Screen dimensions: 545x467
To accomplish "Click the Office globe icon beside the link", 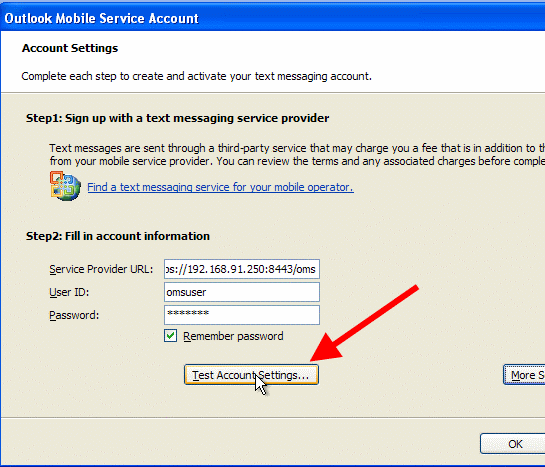I will 65,186.
